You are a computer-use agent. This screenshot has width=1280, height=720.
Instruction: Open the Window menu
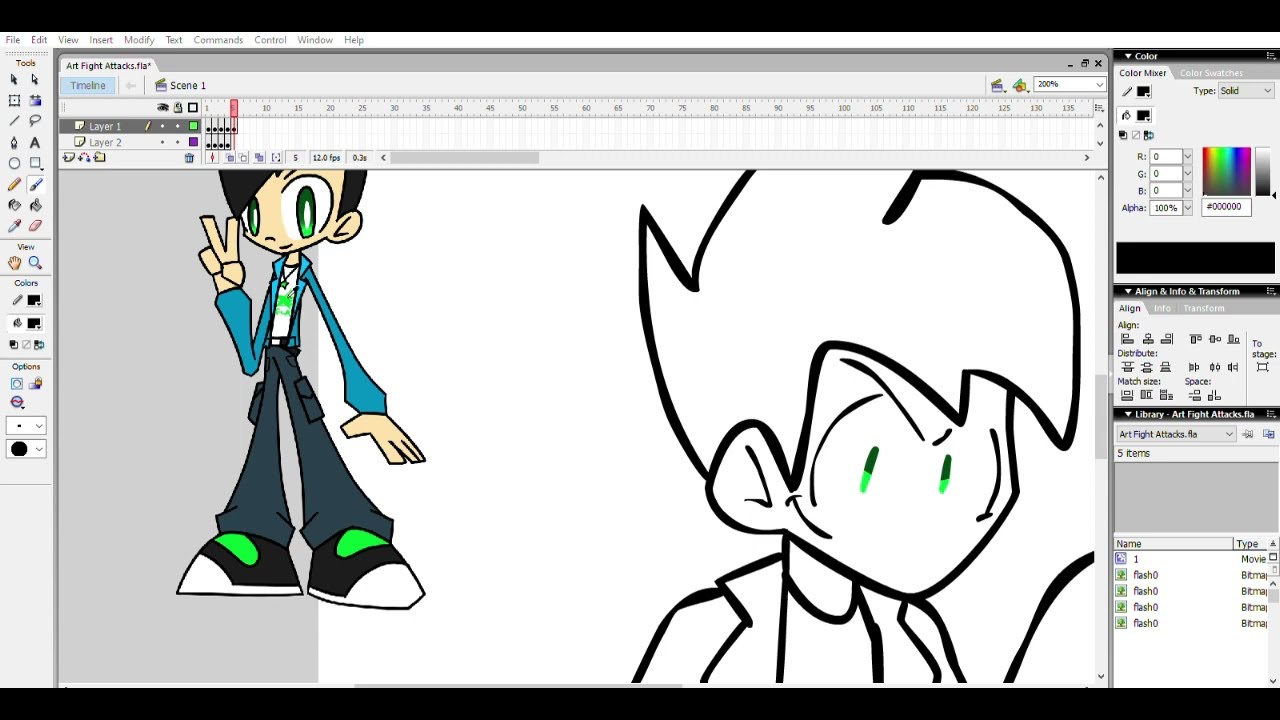(315, 40)
